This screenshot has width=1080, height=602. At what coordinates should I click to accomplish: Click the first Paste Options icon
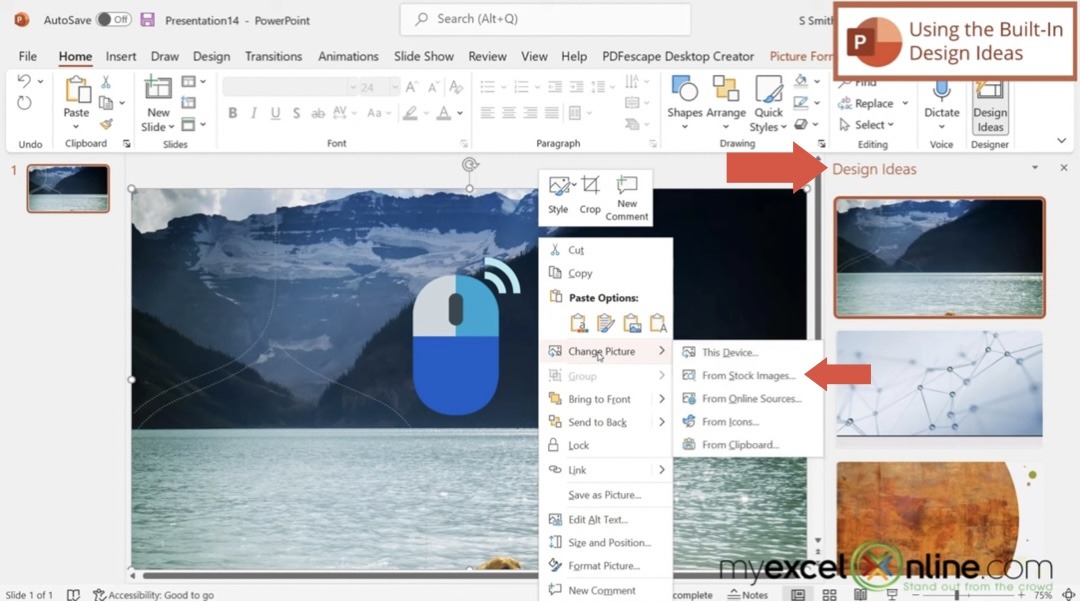[x=579, y=322]
